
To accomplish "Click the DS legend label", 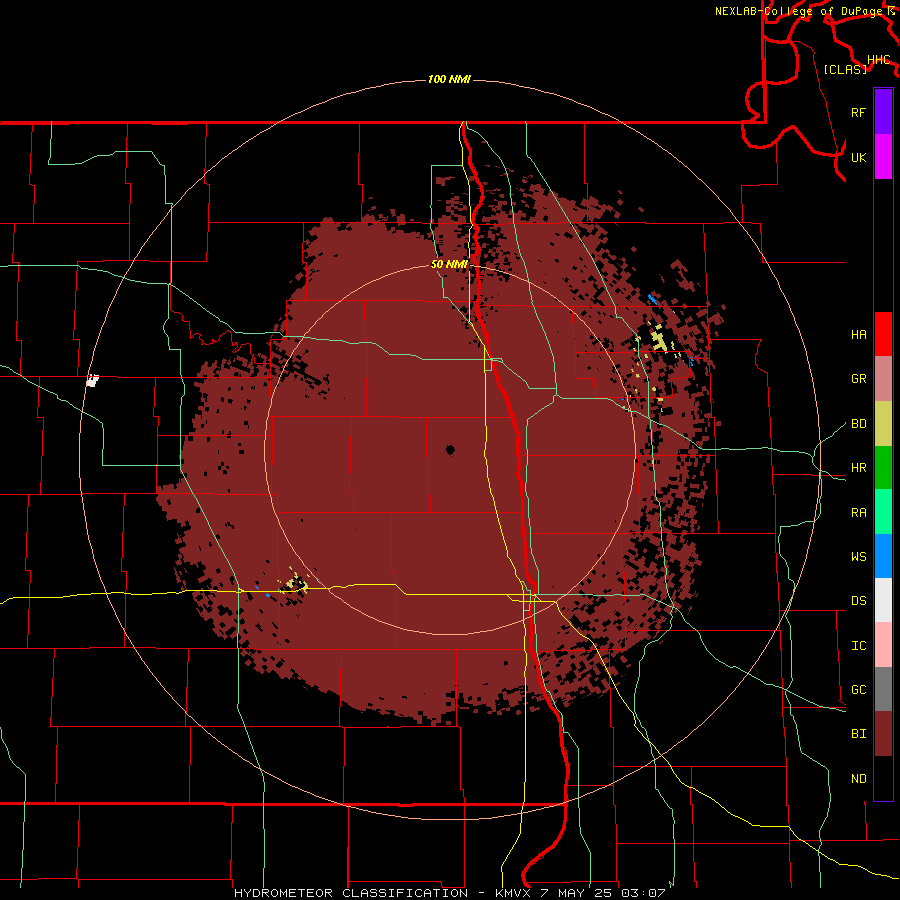I will (x=858, y=600).
